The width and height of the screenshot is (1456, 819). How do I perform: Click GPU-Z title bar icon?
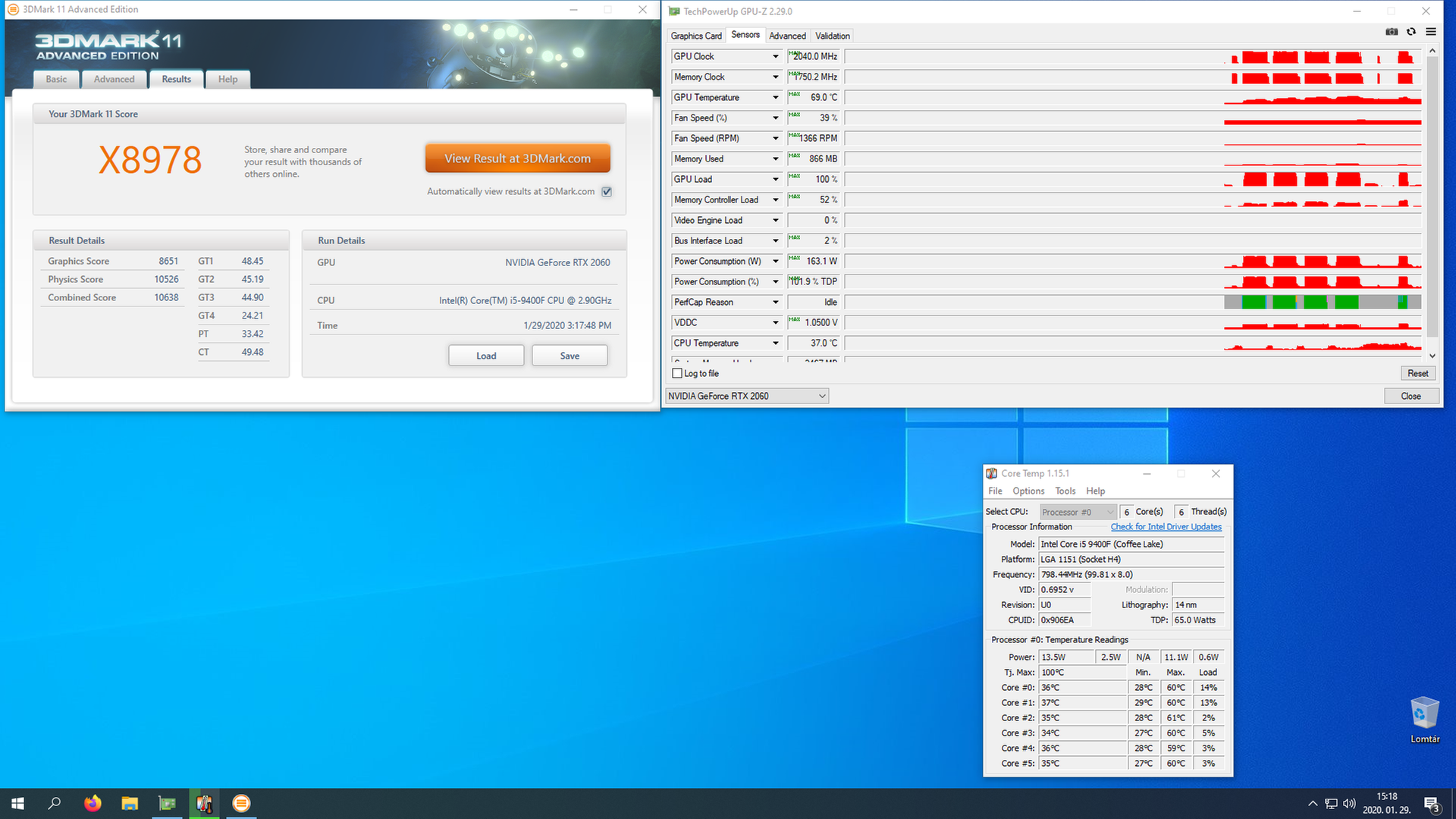click(674, 11)
